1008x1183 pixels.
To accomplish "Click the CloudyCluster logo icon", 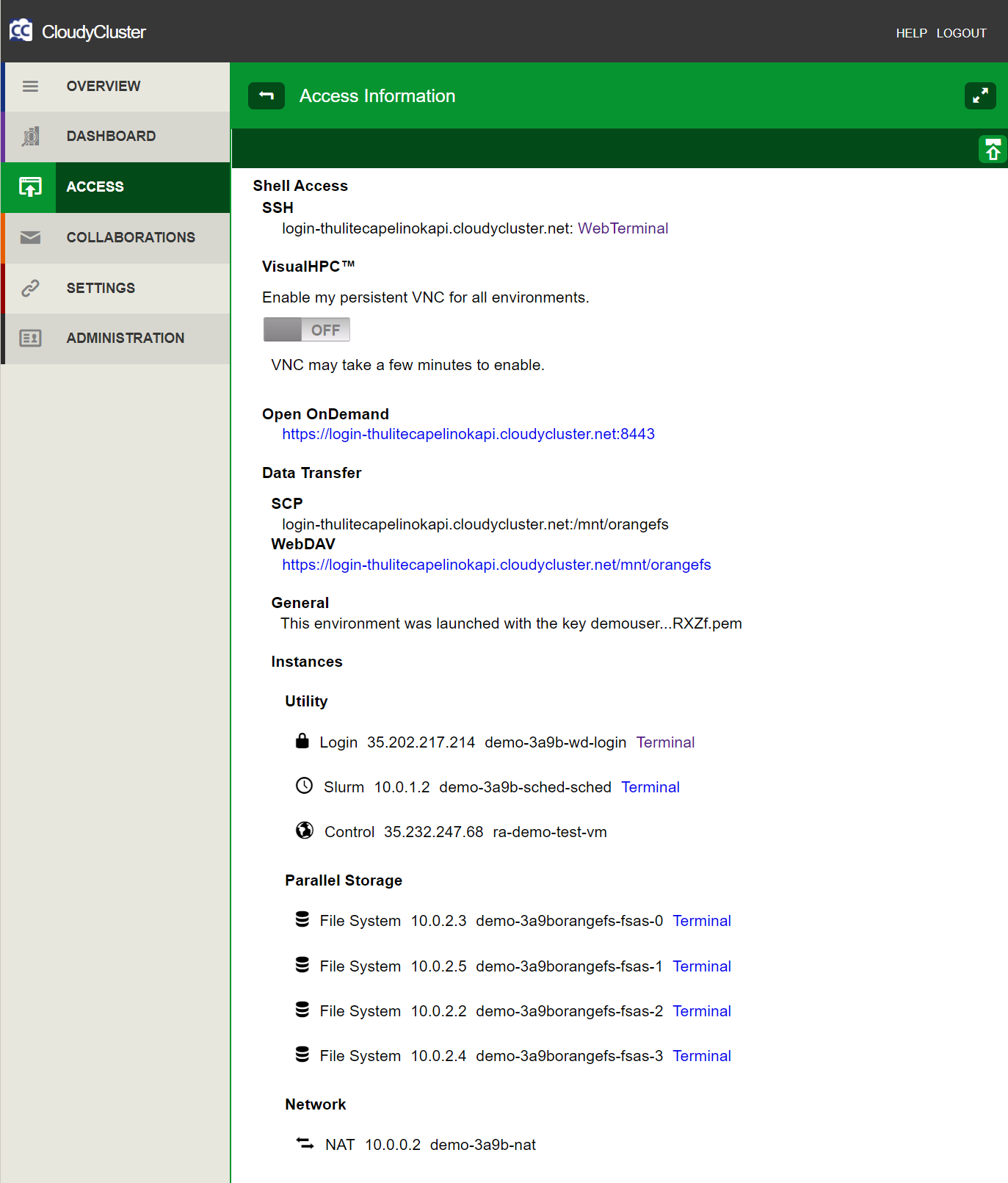I will tap(21, 30).
